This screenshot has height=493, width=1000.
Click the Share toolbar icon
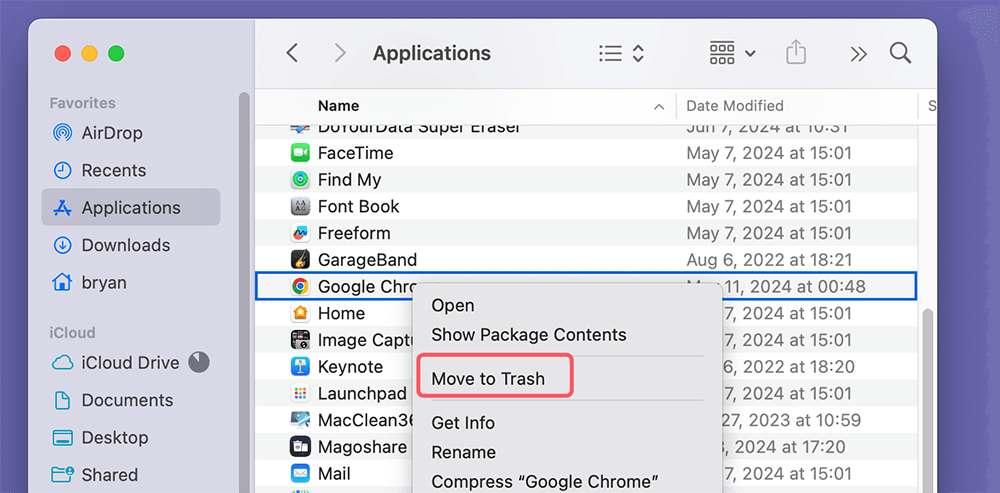pyautogui.click(x=795, y=53)
